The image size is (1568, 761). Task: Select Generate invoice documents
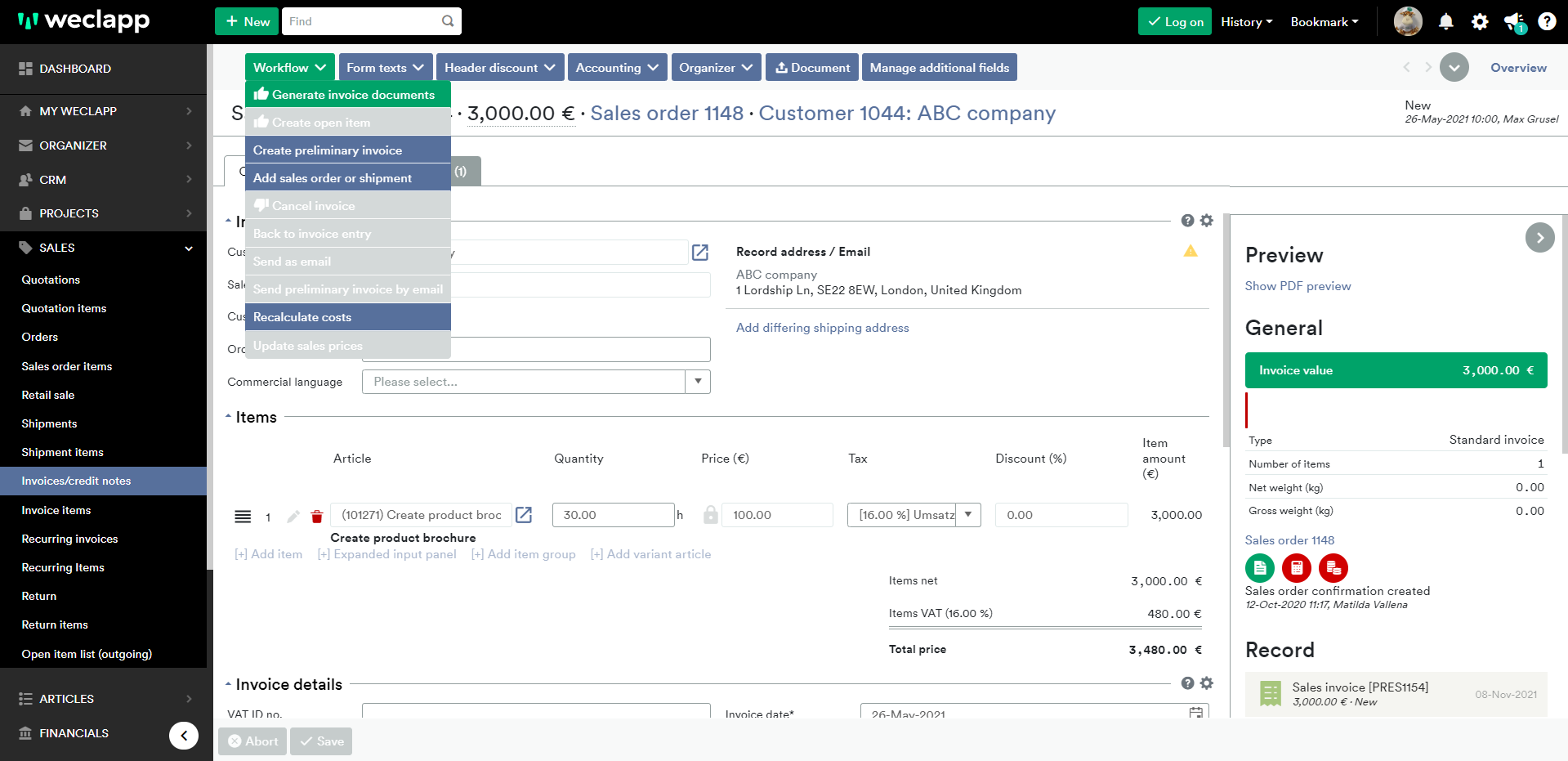click(x=348, y=95)
